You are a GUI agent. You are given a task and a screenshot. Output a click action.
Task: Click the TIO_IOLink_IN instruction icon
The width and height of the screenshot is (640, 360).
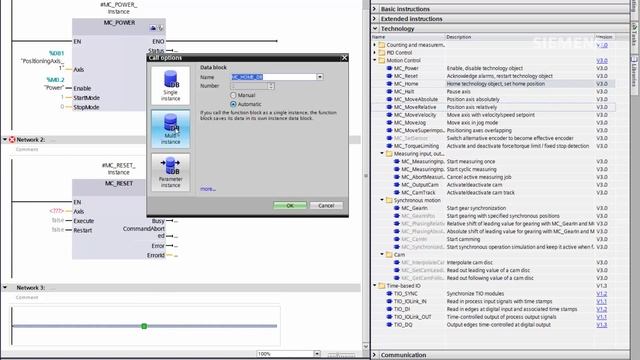coord(389,301)
